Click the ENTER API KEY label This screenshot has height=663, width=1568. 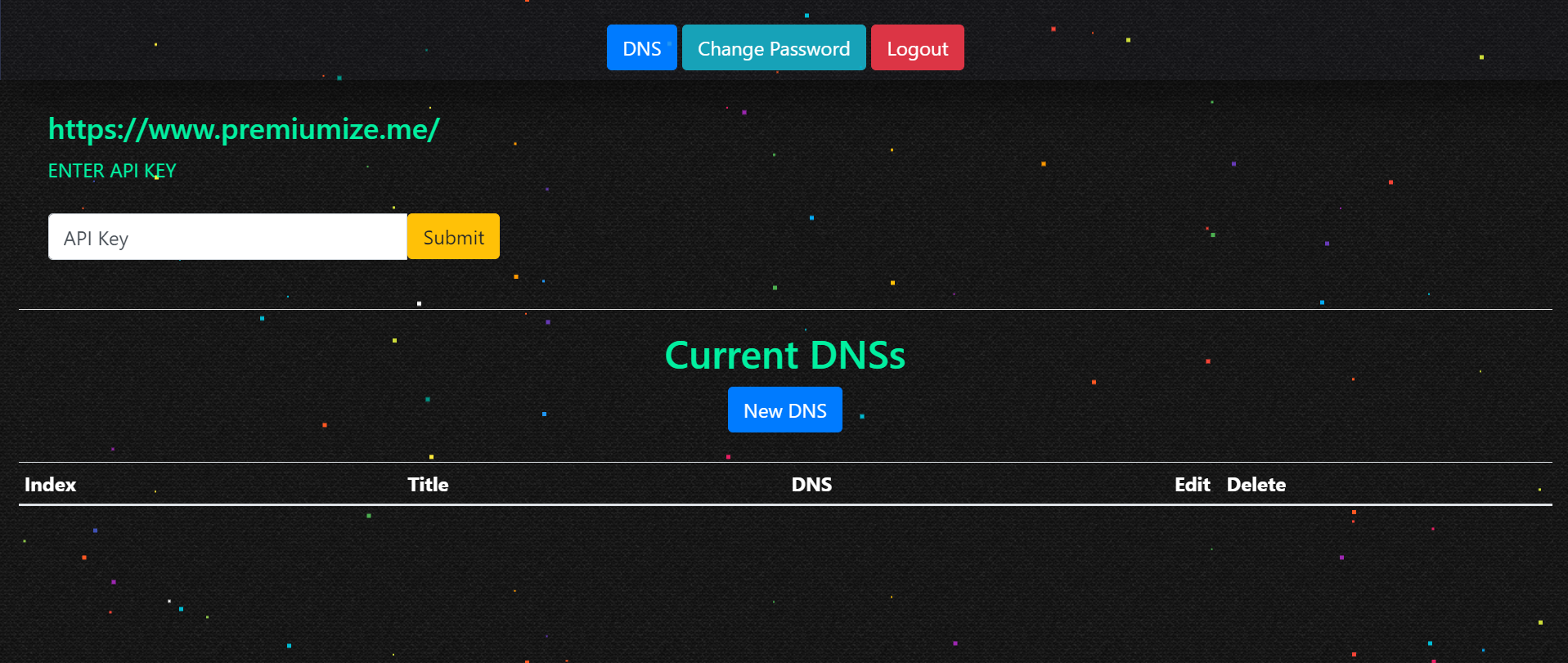click(112, 171)
